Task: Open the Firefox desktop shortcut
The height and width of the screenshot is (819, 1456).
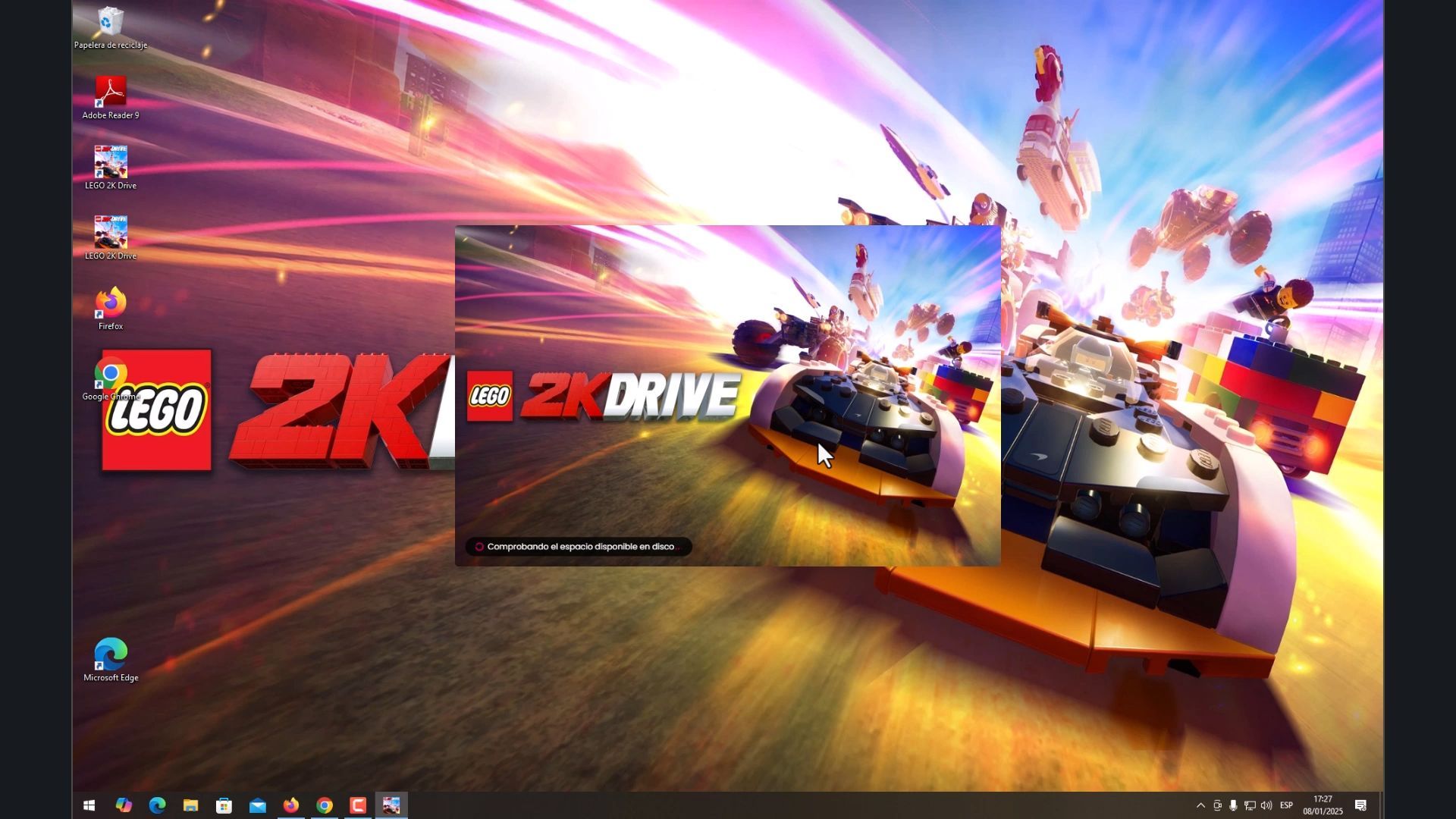Action: (111, 309)
